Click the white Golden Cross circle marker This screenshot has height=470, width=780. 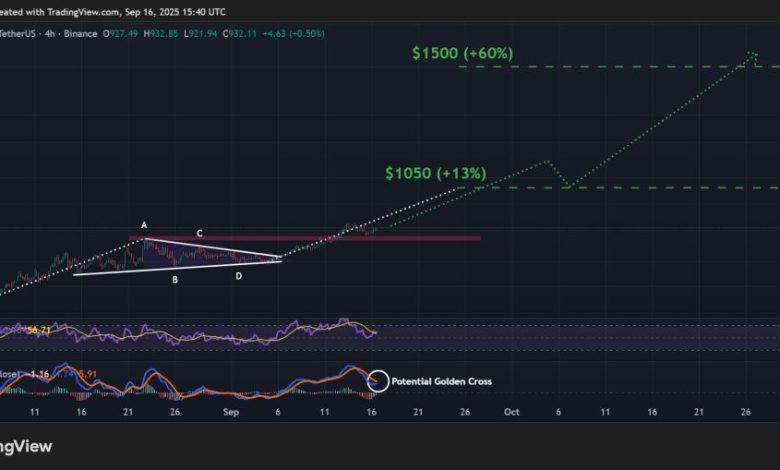378,380
